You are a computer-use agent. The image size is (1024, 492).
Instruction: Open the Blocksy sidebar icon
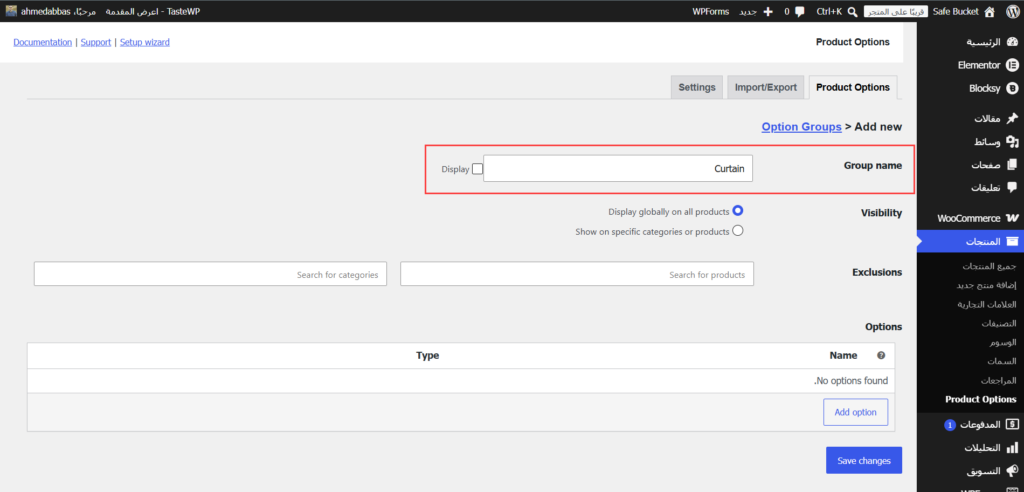(x=1012, y=88)
